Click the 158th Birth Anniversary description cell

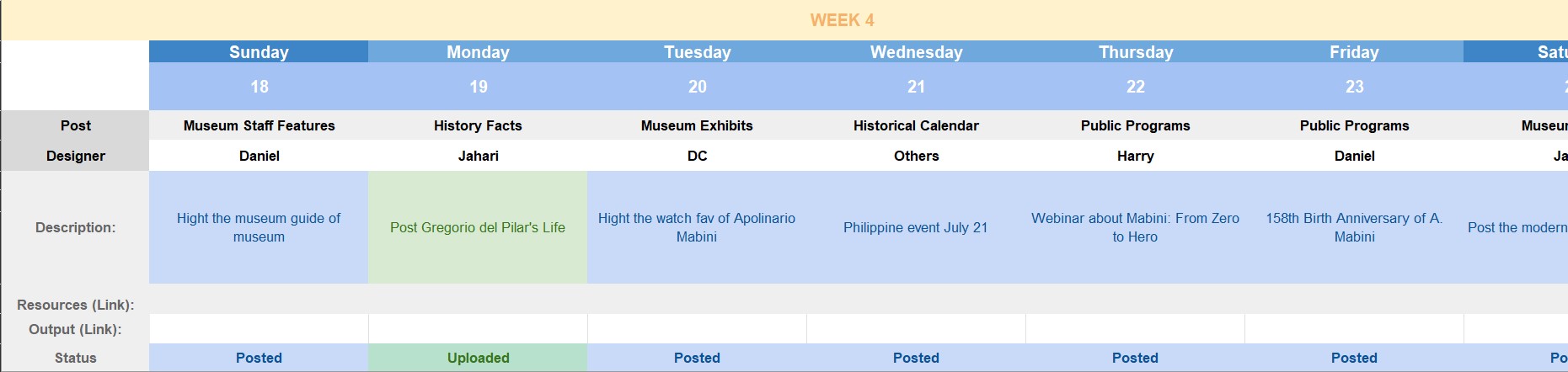pyautogui.click(x=1354, y=227)
